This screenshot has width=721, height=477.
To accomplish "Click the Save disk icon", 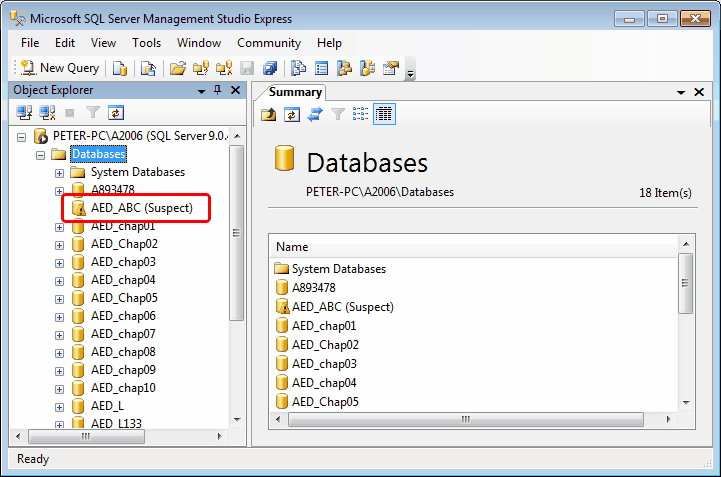I will 247,69.
